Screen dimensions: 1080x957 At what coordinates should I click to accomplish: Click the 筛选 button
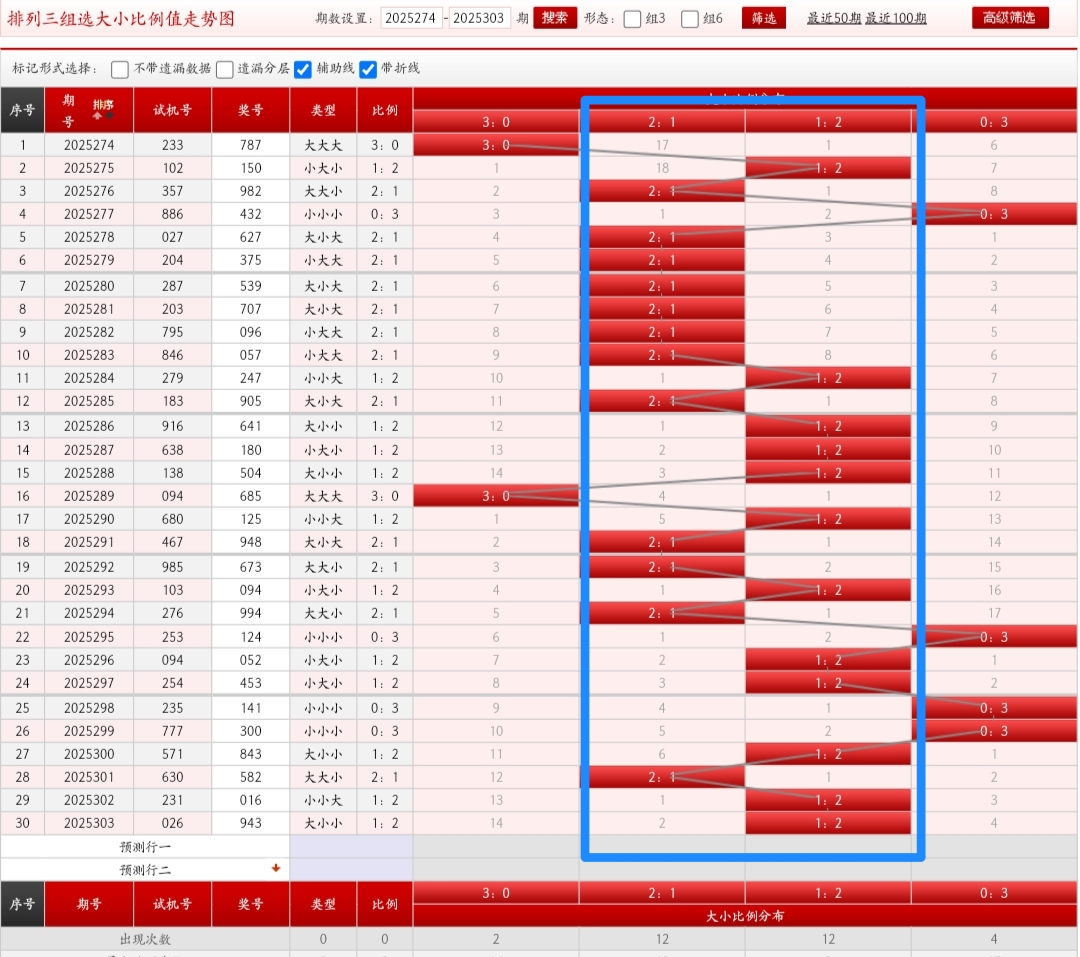[x=763, y=18]
